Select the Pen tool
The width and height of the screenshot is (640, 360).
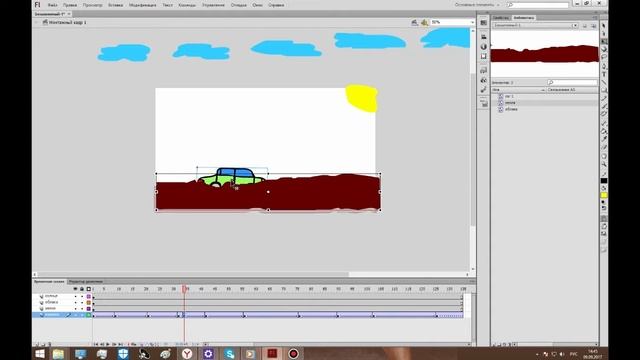click(x=604, y=66)
